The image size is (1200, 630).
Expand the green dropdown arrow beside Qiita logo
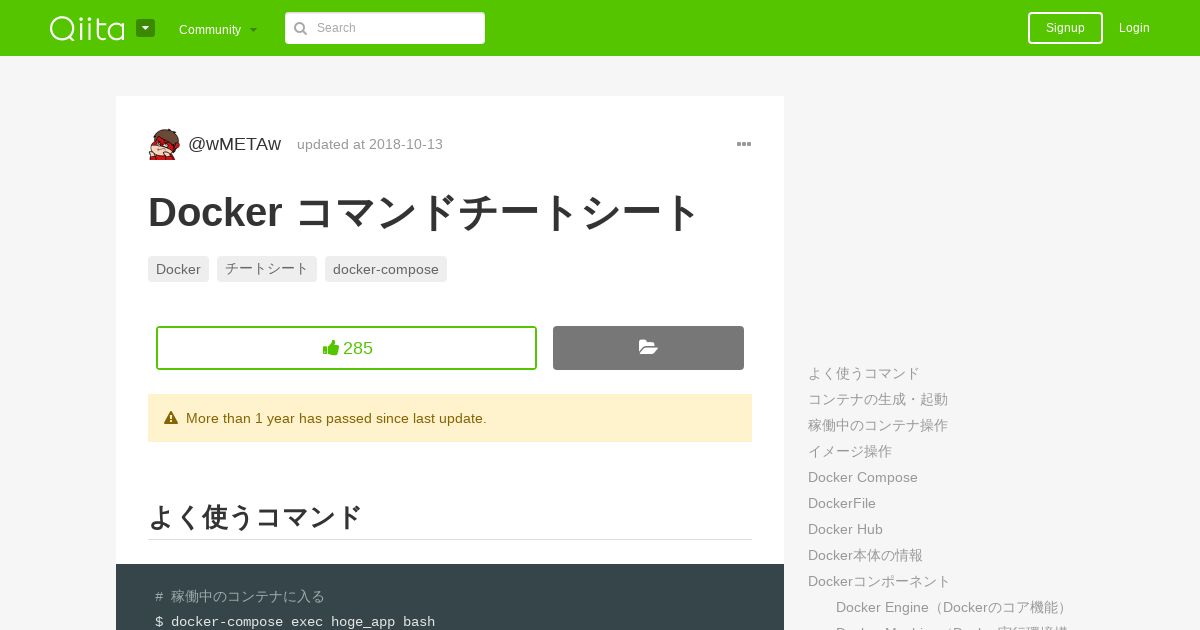point(145,28)
